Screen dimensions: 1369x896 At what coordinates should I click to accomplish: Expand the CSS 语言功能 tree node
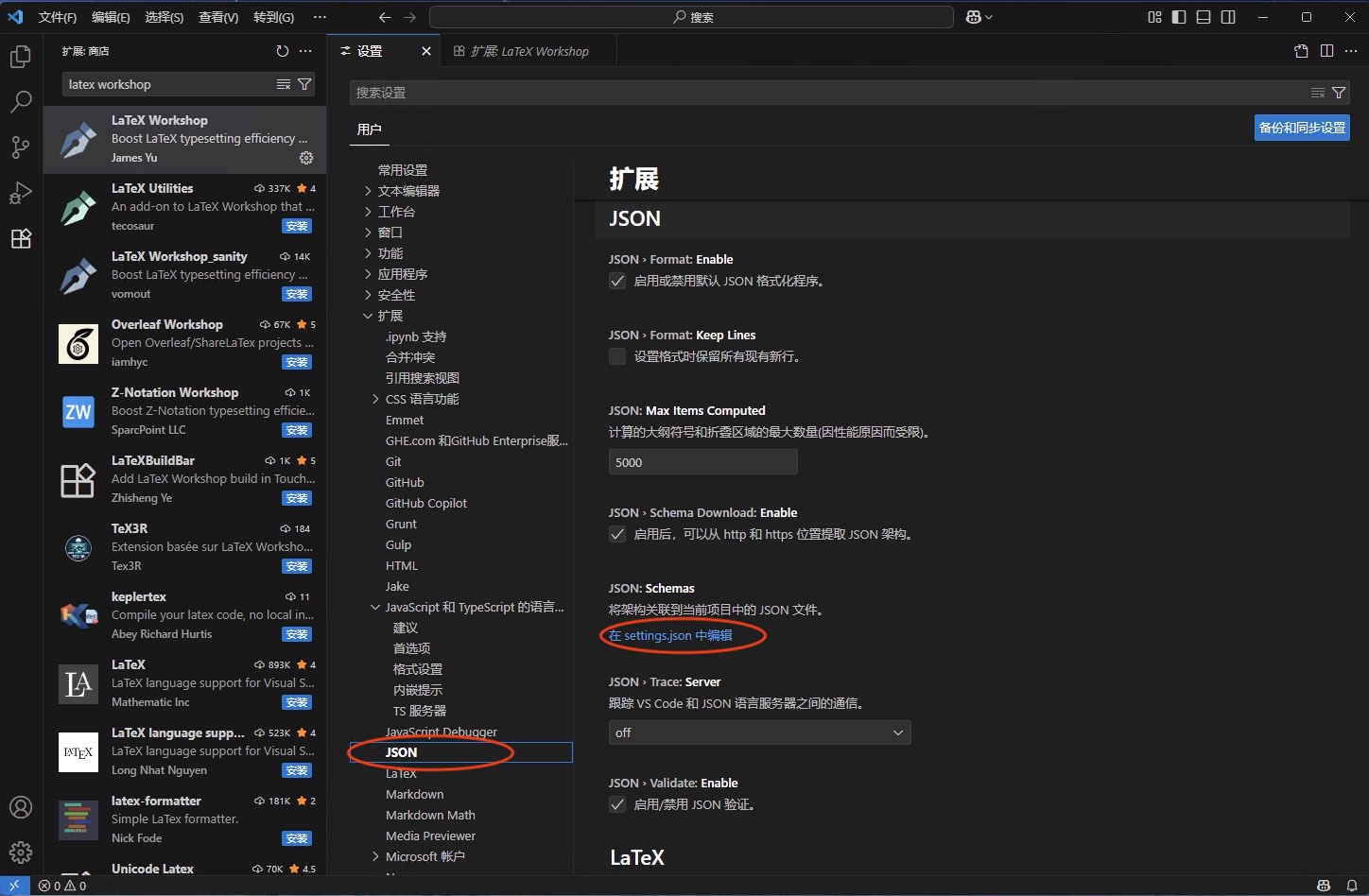click(375, 399)
